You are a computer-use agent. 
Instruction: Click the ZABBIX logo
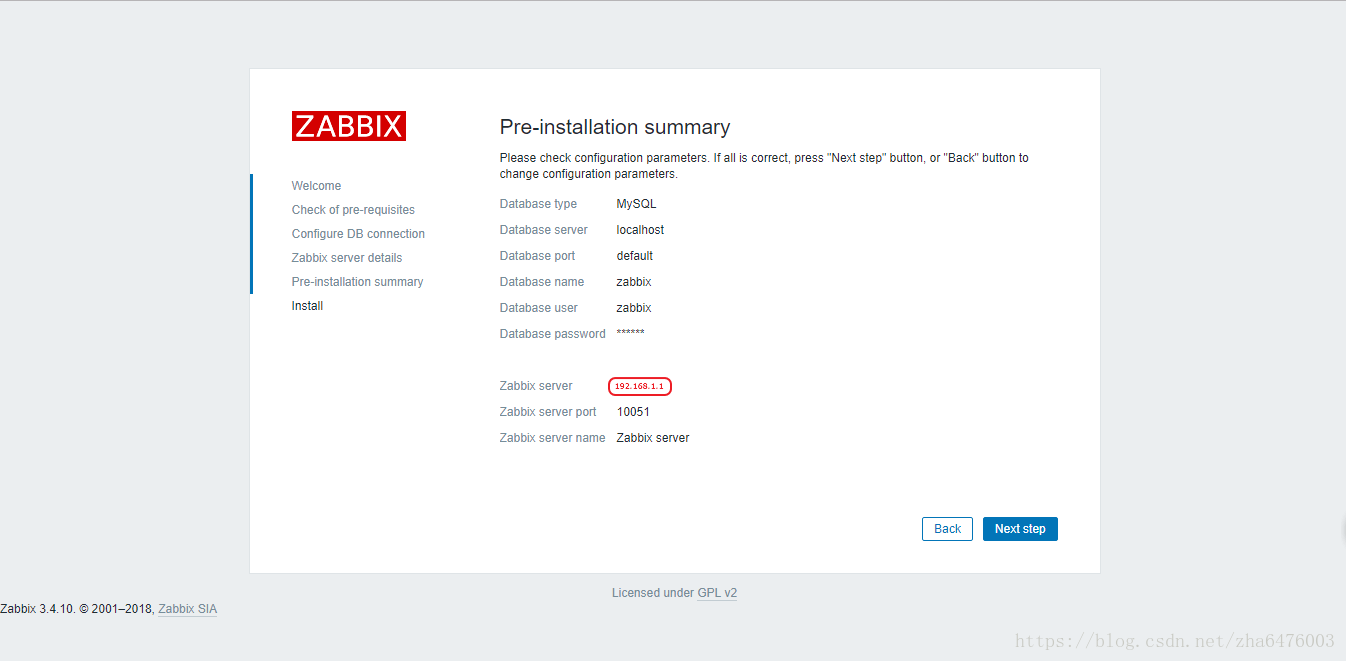click(x=349, y=126)
